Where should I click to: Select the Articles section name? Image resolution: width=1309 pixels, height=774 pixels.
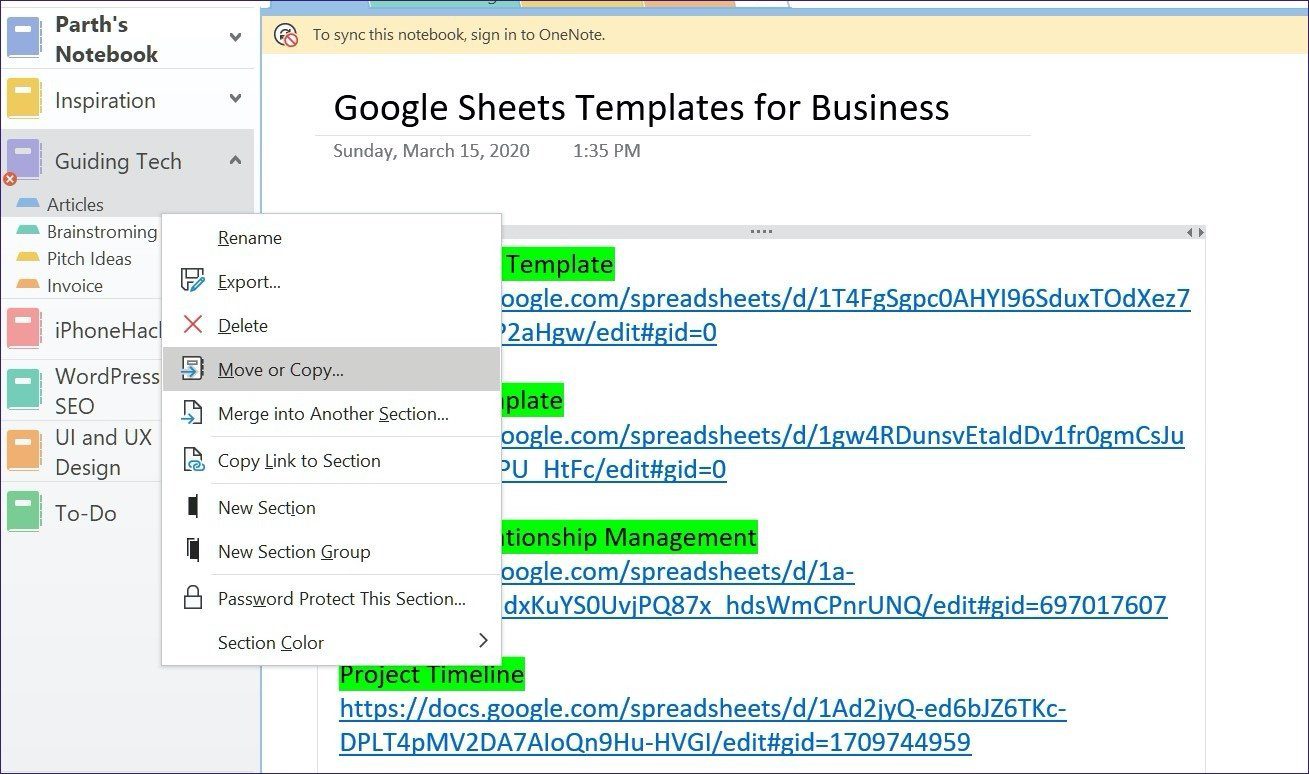[x=75, y=204]
